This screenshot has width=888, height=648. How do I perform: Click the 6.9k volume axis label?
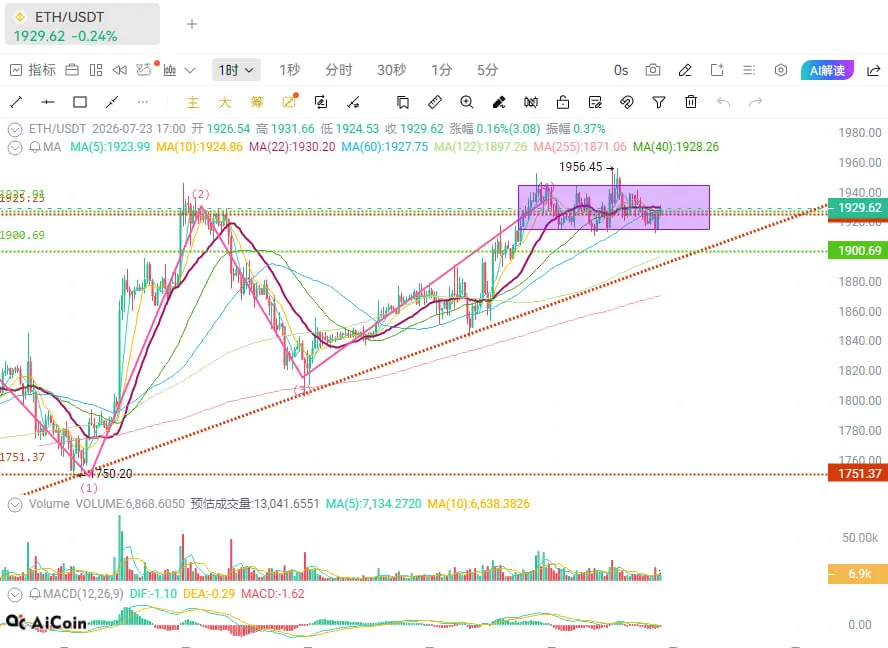click(856, 574)
